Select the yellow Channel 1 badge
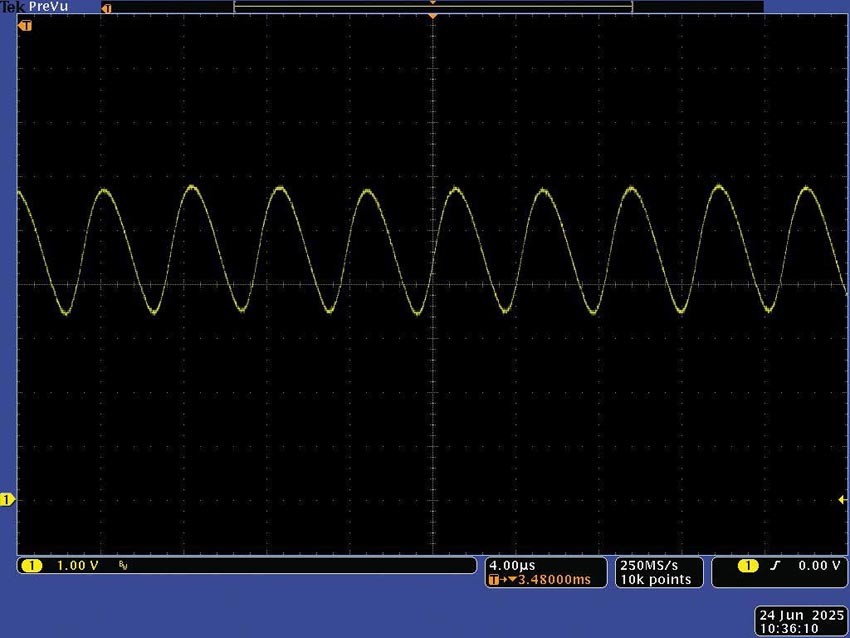This screenshot has width=850, height=638. tap(33, 565)
